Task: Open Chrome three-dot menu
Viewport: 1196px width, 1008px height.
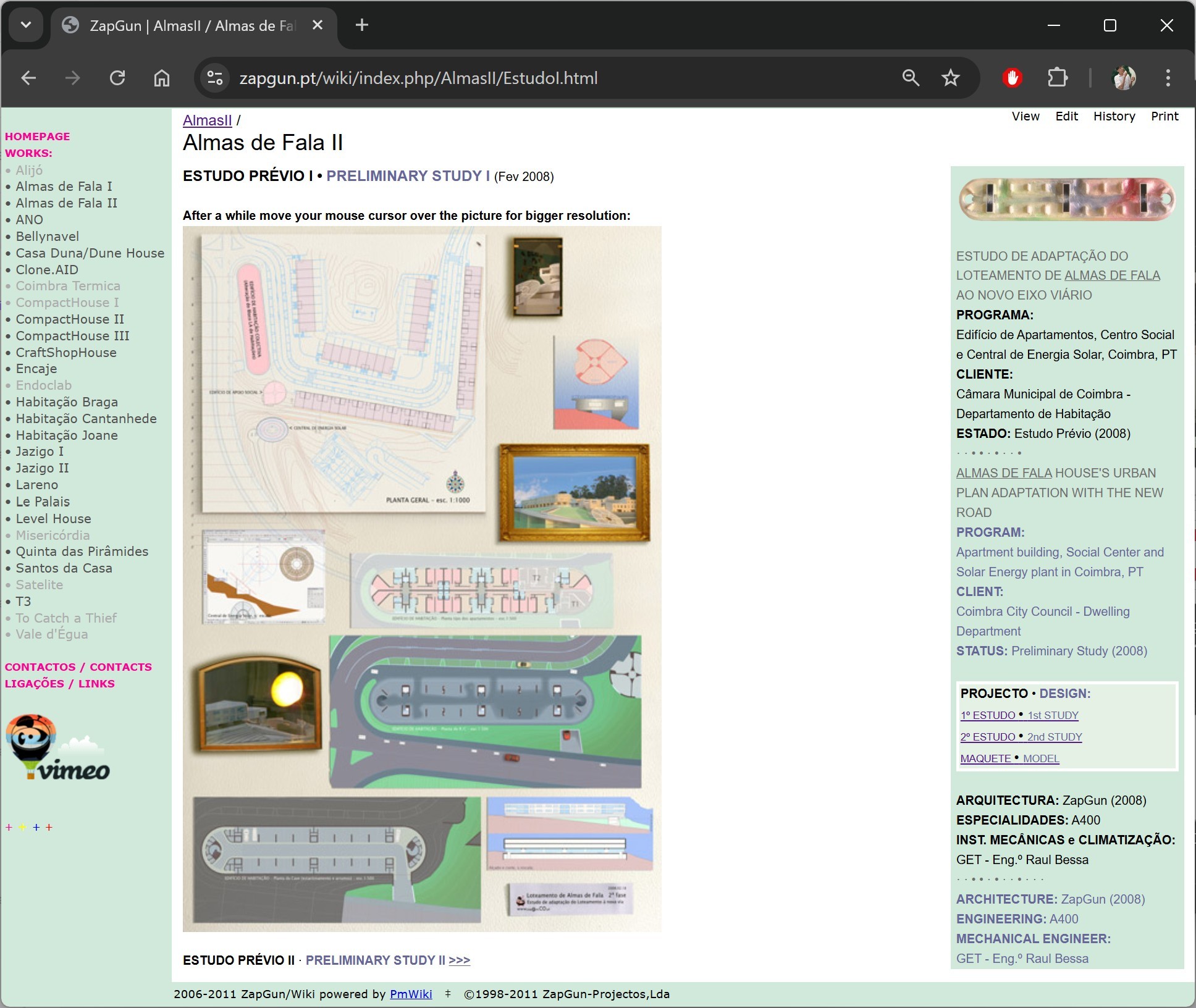Action: (1168, 78)
